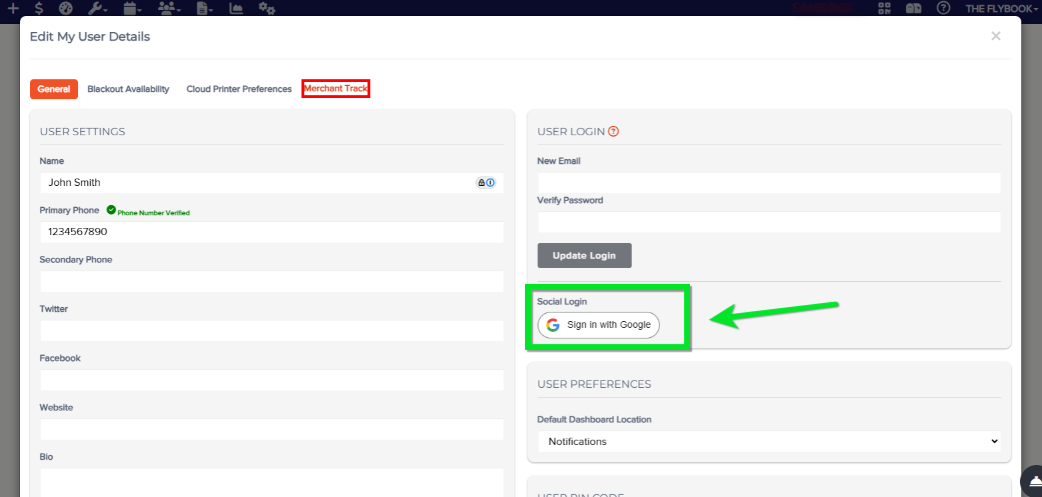The image size is (1042, 497).
Task: Switch to the Blackout Availability tab
Action: click(128, 89)
